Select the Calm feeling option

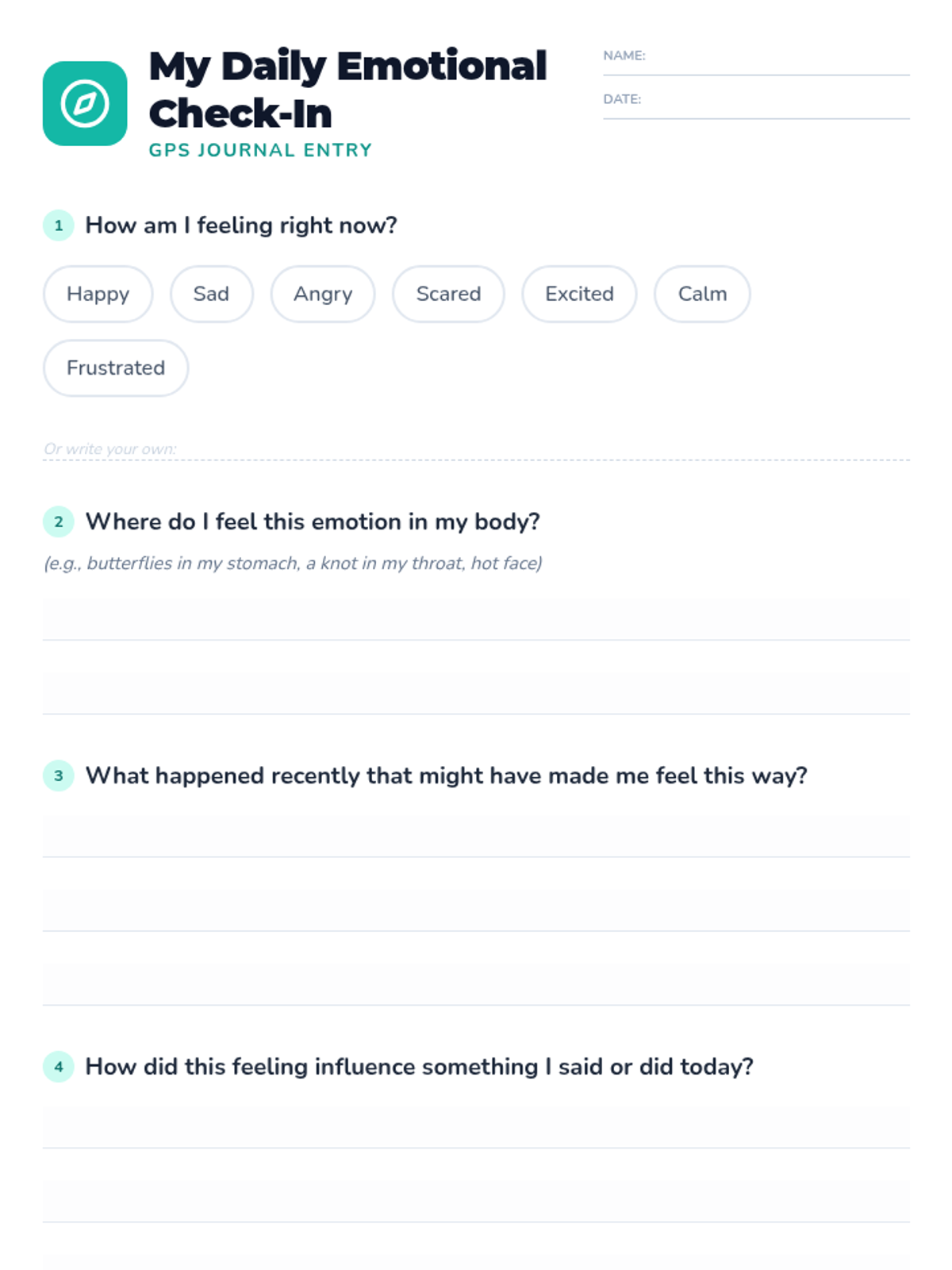(x=702, y=294)
